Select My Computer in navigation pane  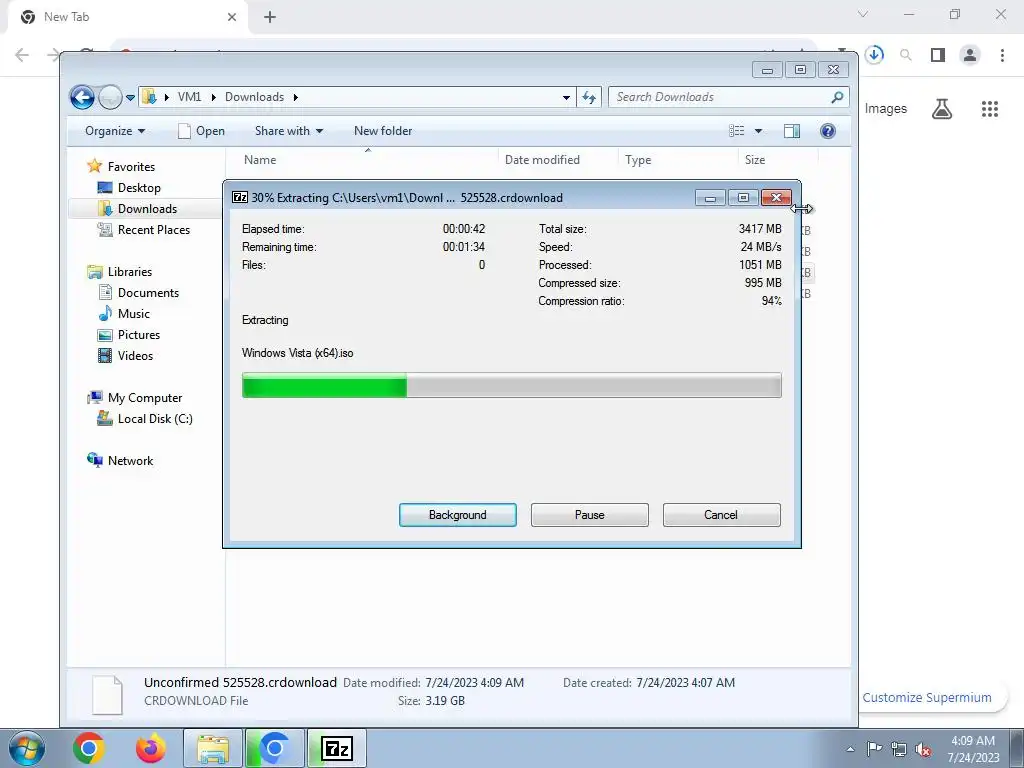(x=145, y=398)
